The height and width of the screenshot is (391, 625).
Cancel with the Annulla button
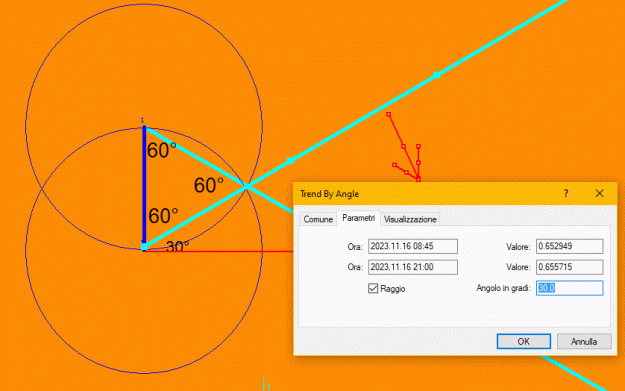pyautogui.click(x=584, y=342)
